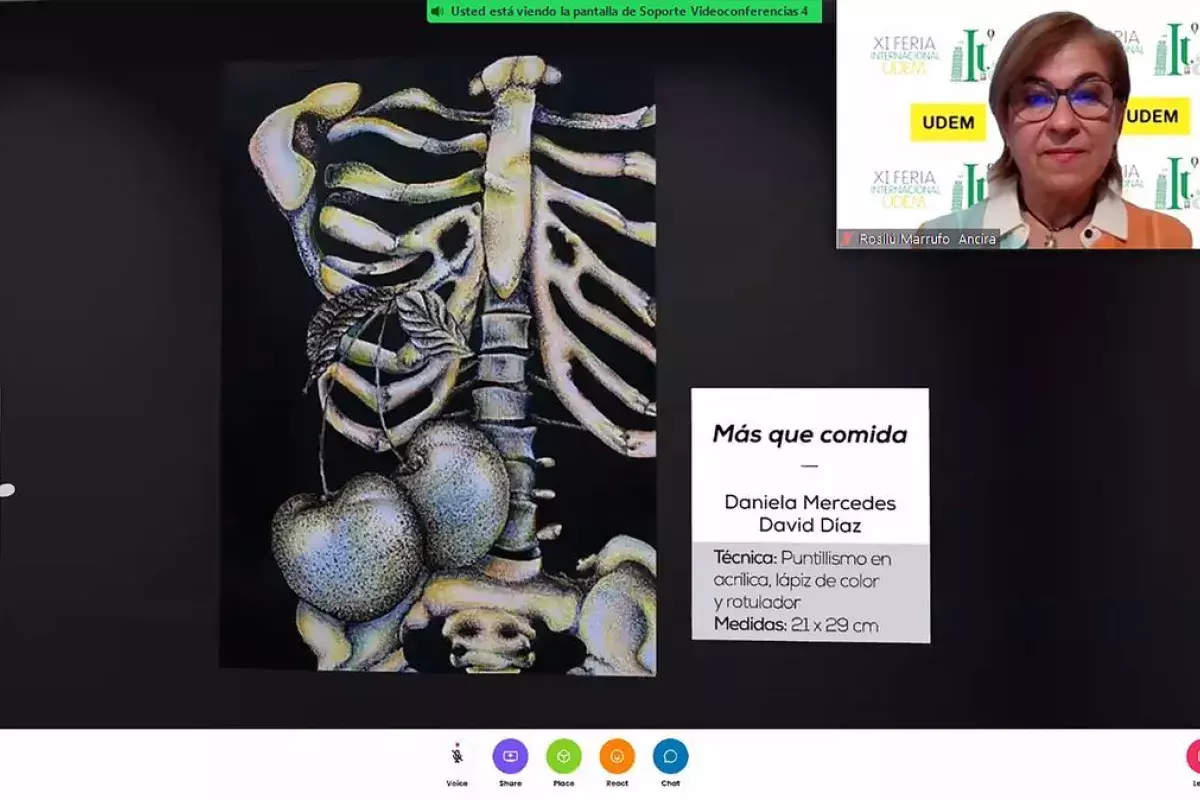
Task: Click the speaker icon in green banner
Action: 437,11
